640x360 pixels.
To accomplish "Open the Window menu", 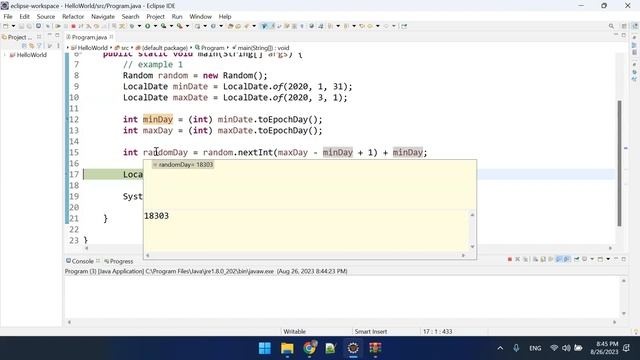I will pyautogui.click(x=200, y=17).
